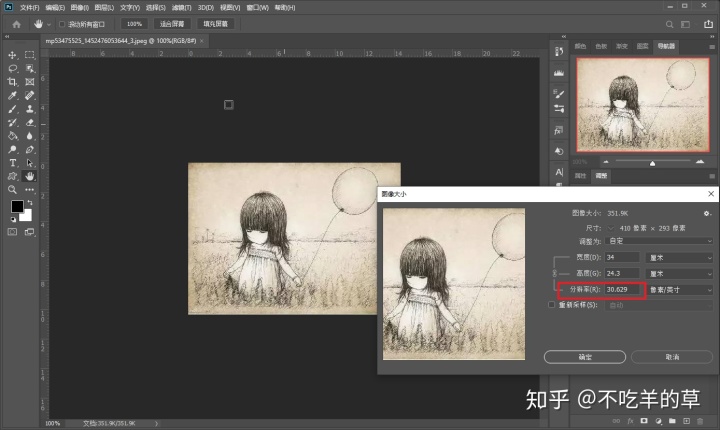Select the Pen tool
The image size is (720, 430).
30,149
